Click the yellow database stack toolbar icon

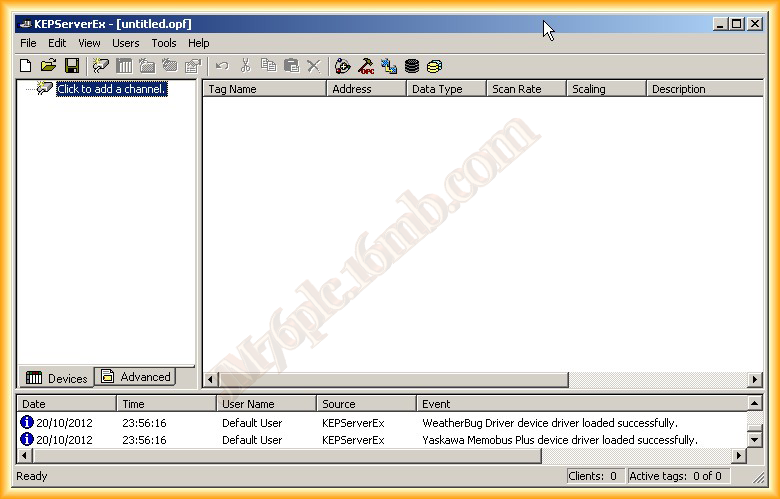coord(434,66)
